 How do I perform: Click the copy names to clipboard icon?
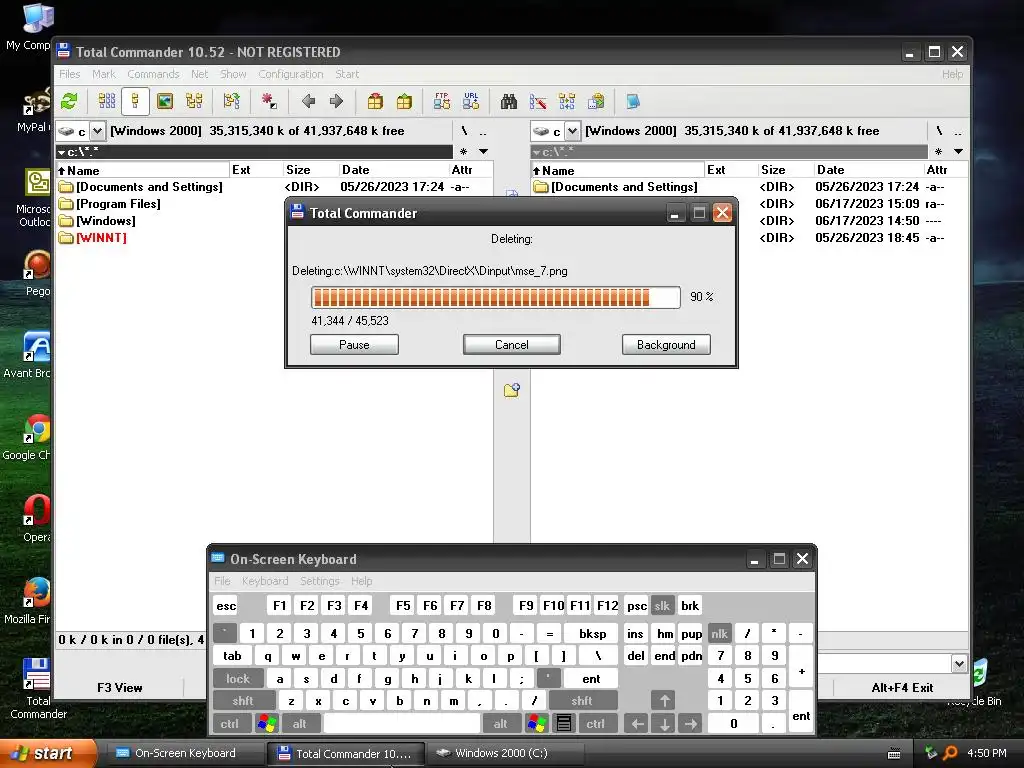click(x=596, y=101)
